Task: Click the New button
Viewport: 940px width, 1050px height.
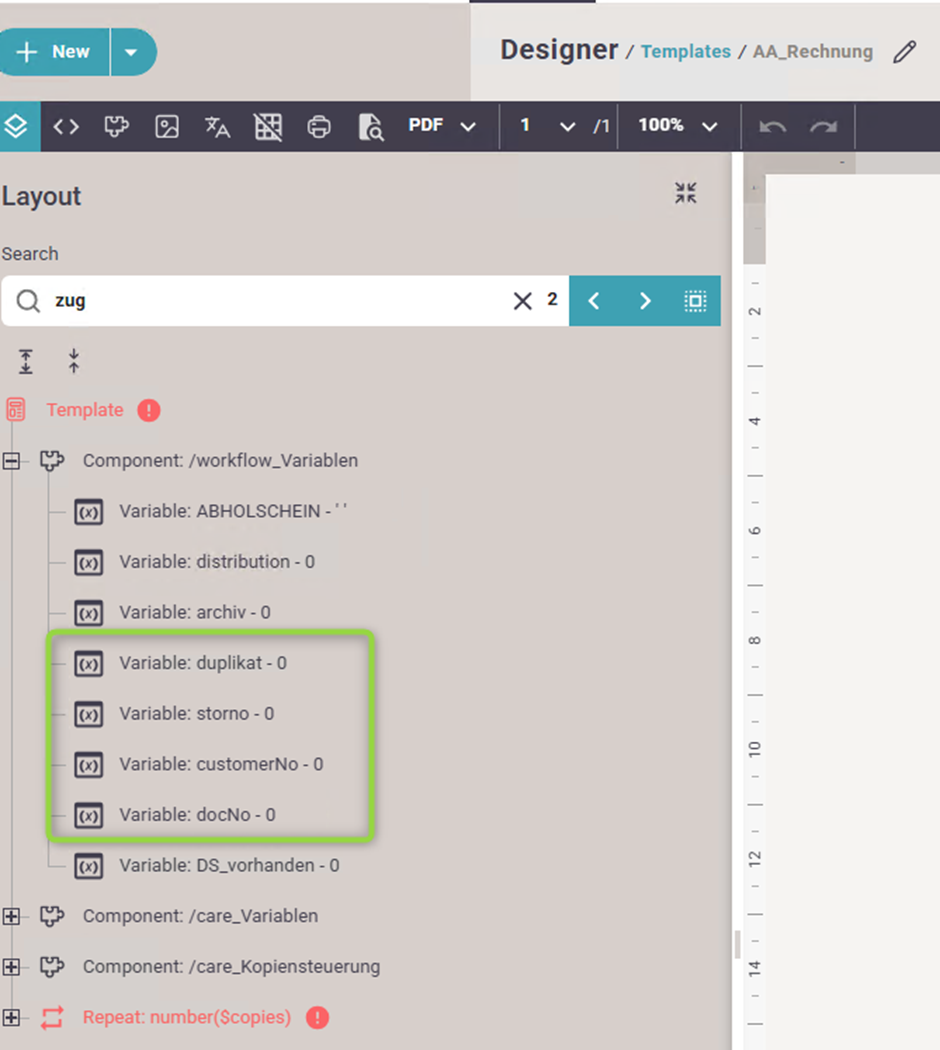Action: coord(55,52)
